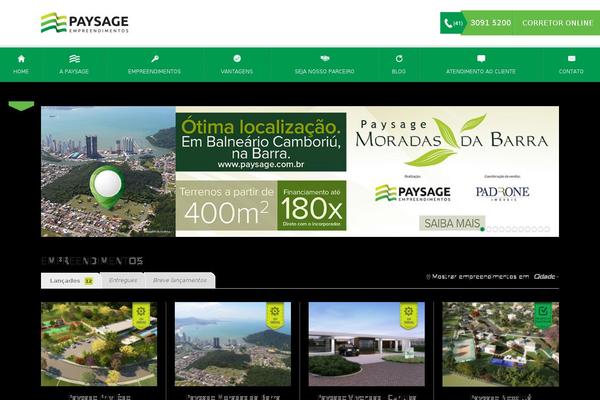
Task: Click the SAIBA MAIS banner button
Action: coord(452,223)
